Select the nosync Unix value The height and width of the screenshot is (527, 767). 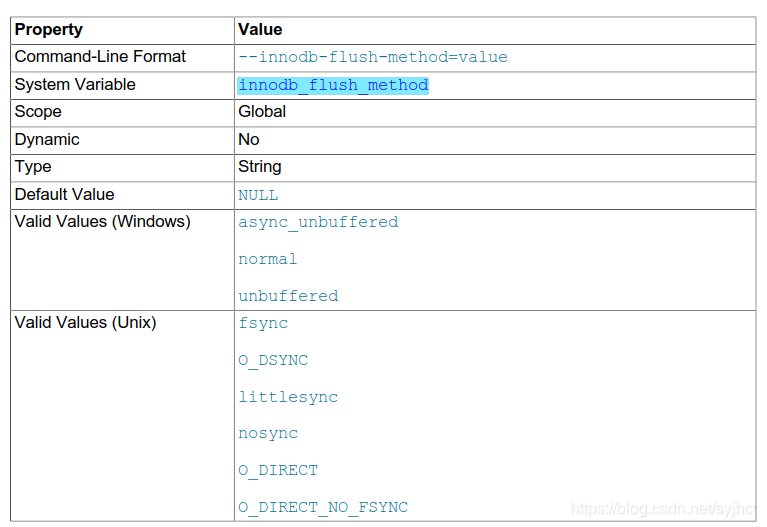point(268,434)
